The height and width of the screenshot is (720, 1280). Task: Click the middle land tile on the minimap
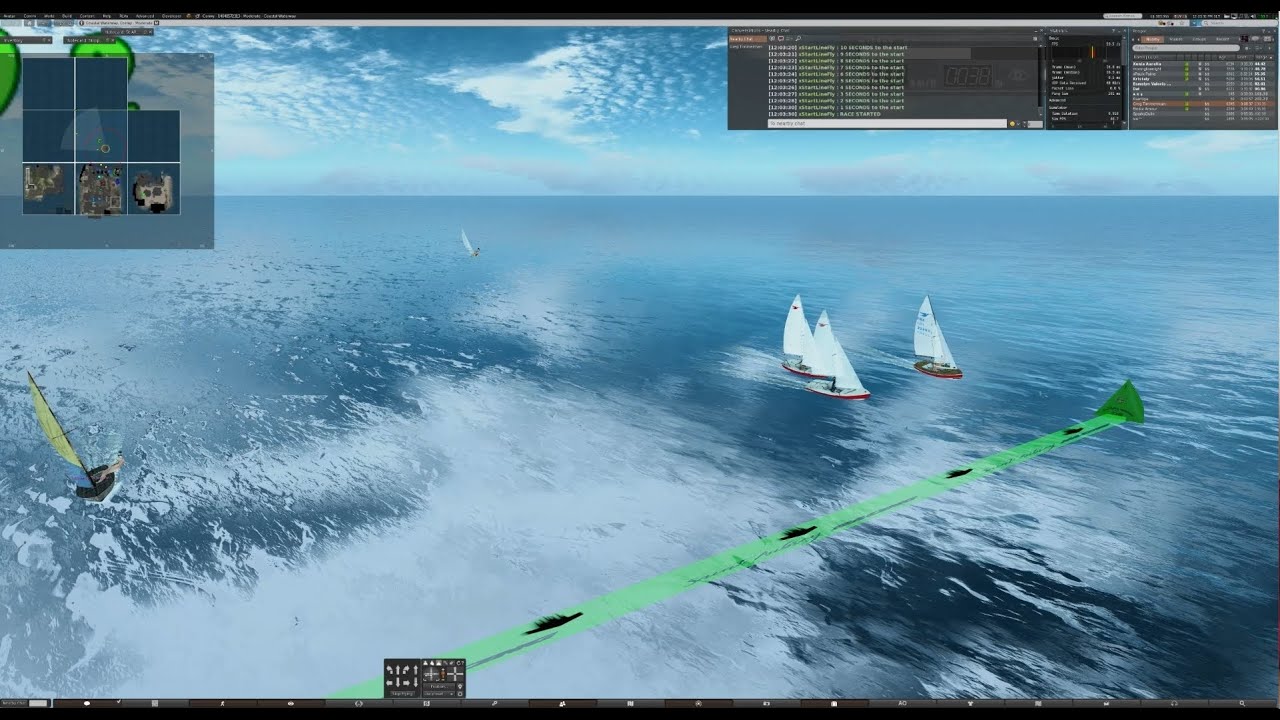pos(101,188)
